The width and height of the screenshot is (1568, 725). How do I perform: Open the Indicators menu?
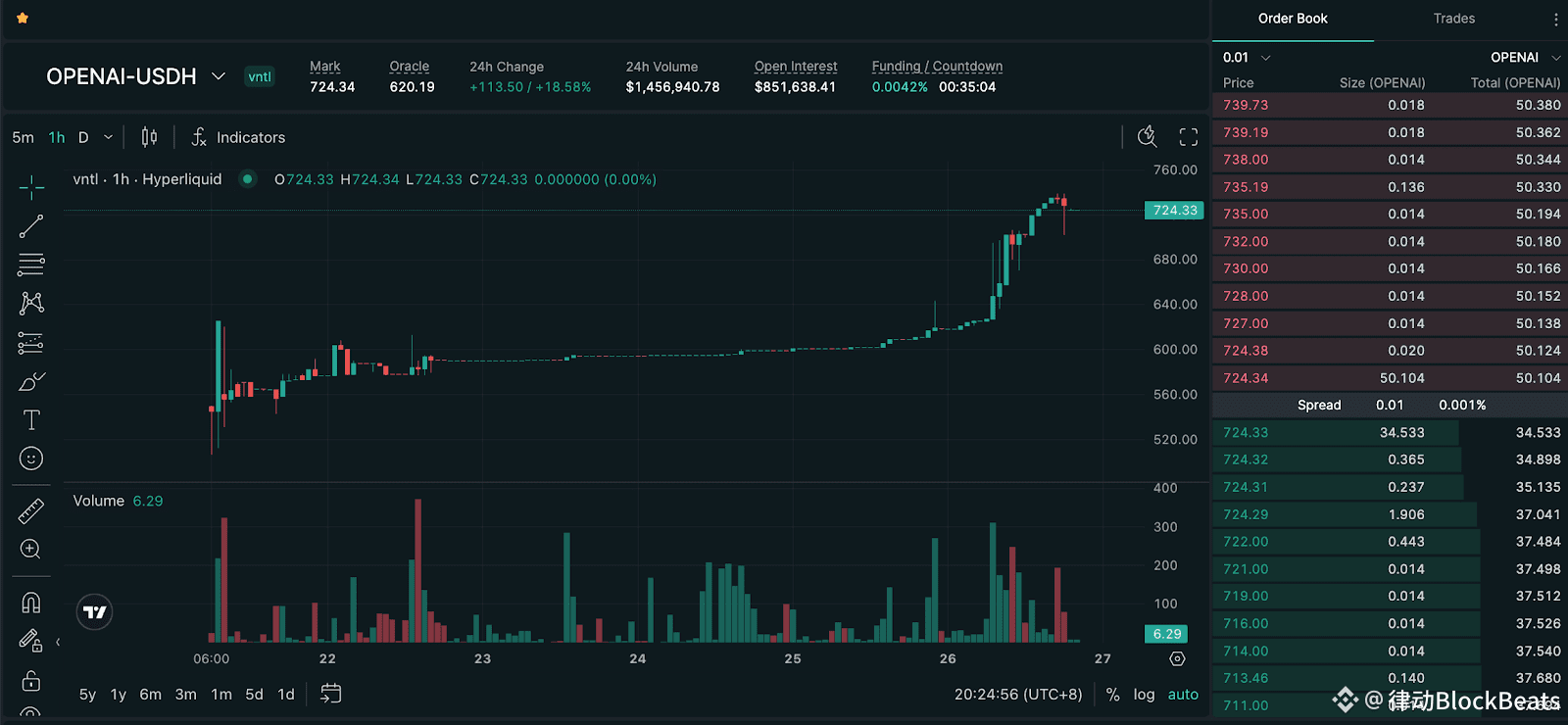click(238, 137)
